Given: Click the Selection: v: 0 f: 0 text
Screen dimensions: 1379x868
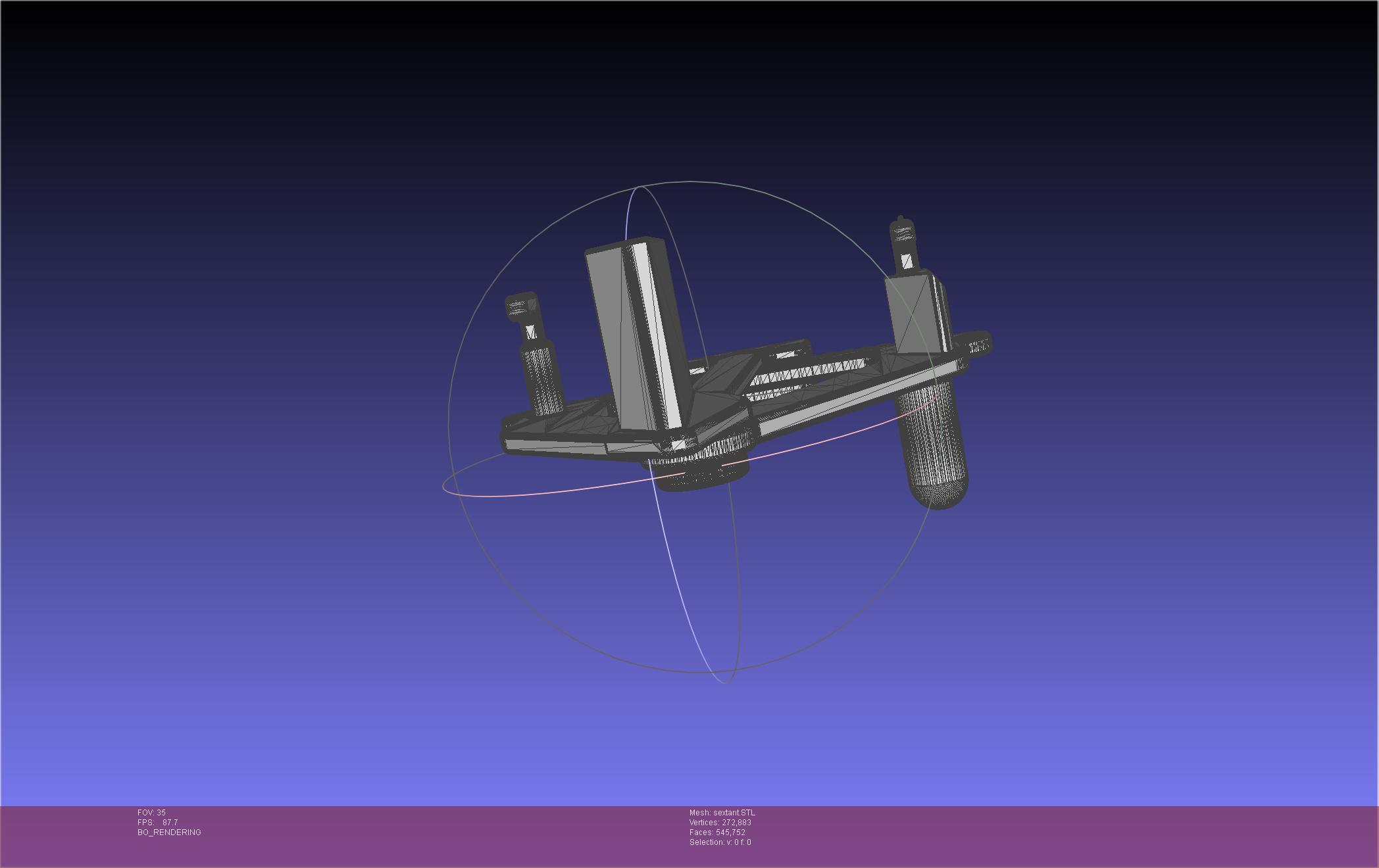Looking at the screenshot, I should [x=720, y=842].
